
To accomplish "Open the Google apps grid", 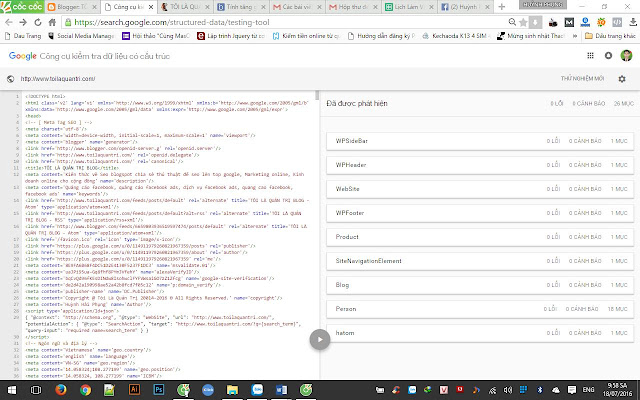I will (x=590, y=56).
